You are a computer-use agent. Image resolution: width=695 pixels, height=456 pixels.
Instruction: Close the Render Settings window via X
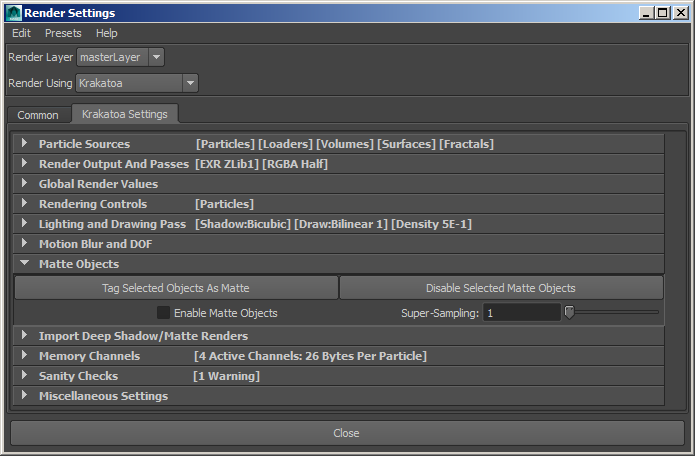(x=680, y=13)
